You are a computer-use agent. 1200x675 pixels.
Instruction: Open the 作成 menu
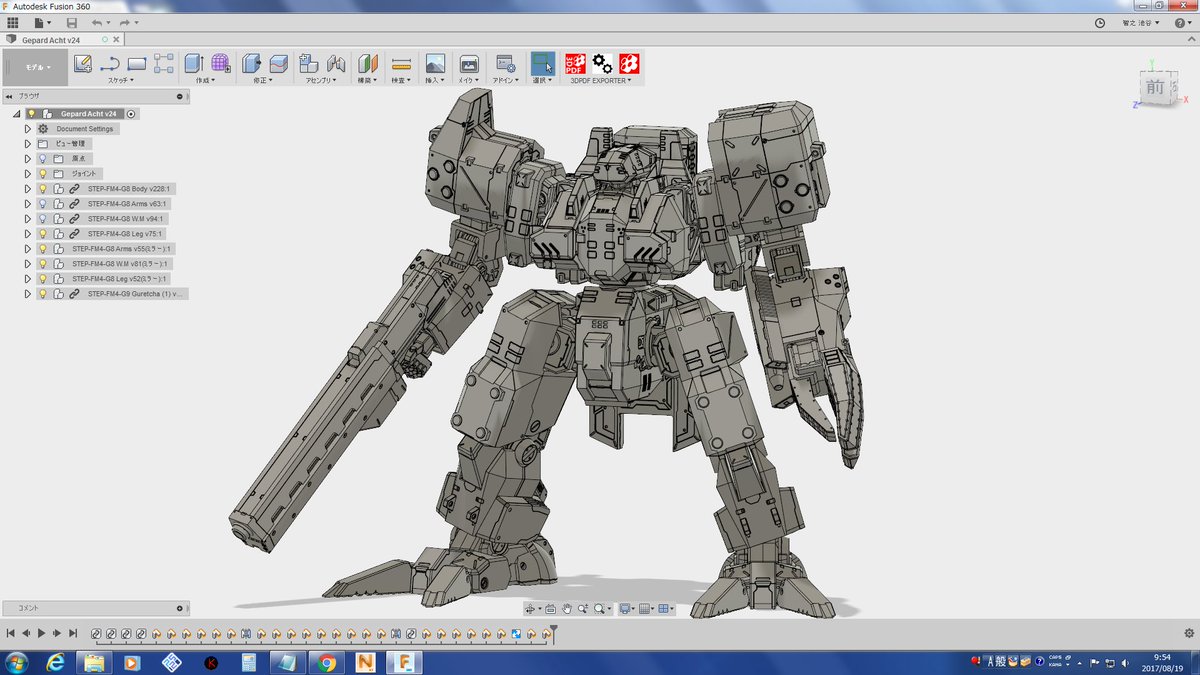207,80
